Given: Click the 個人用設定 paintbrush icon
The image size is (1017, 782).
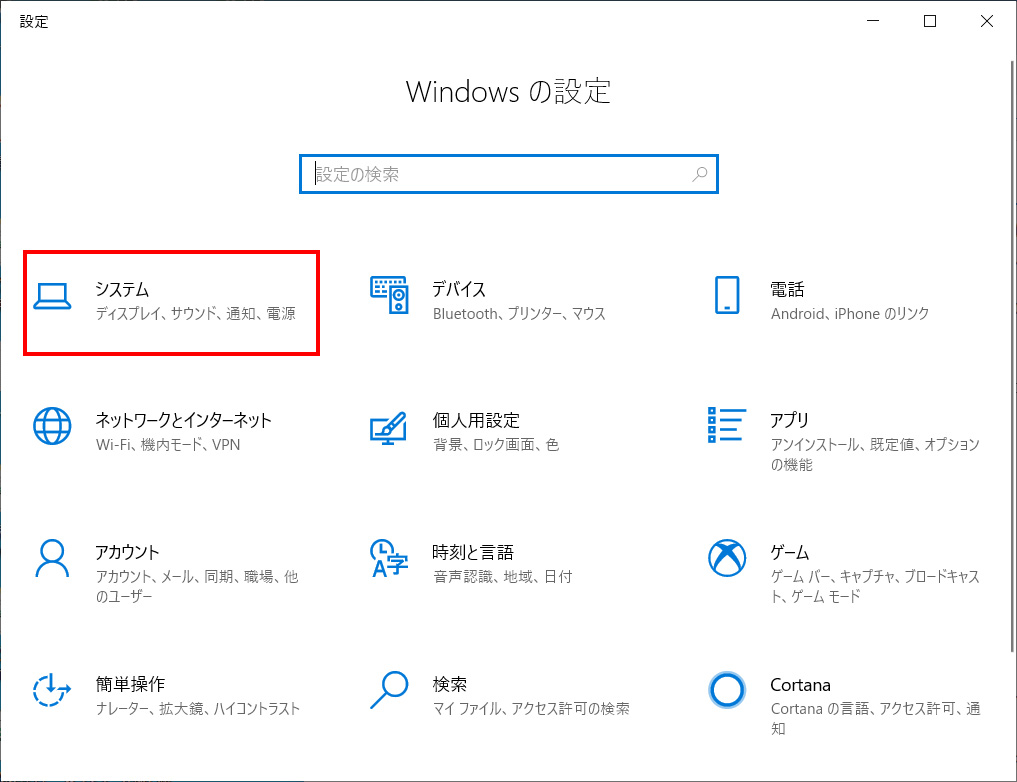Looking at the screenshot, I should [x=389, y=428].
